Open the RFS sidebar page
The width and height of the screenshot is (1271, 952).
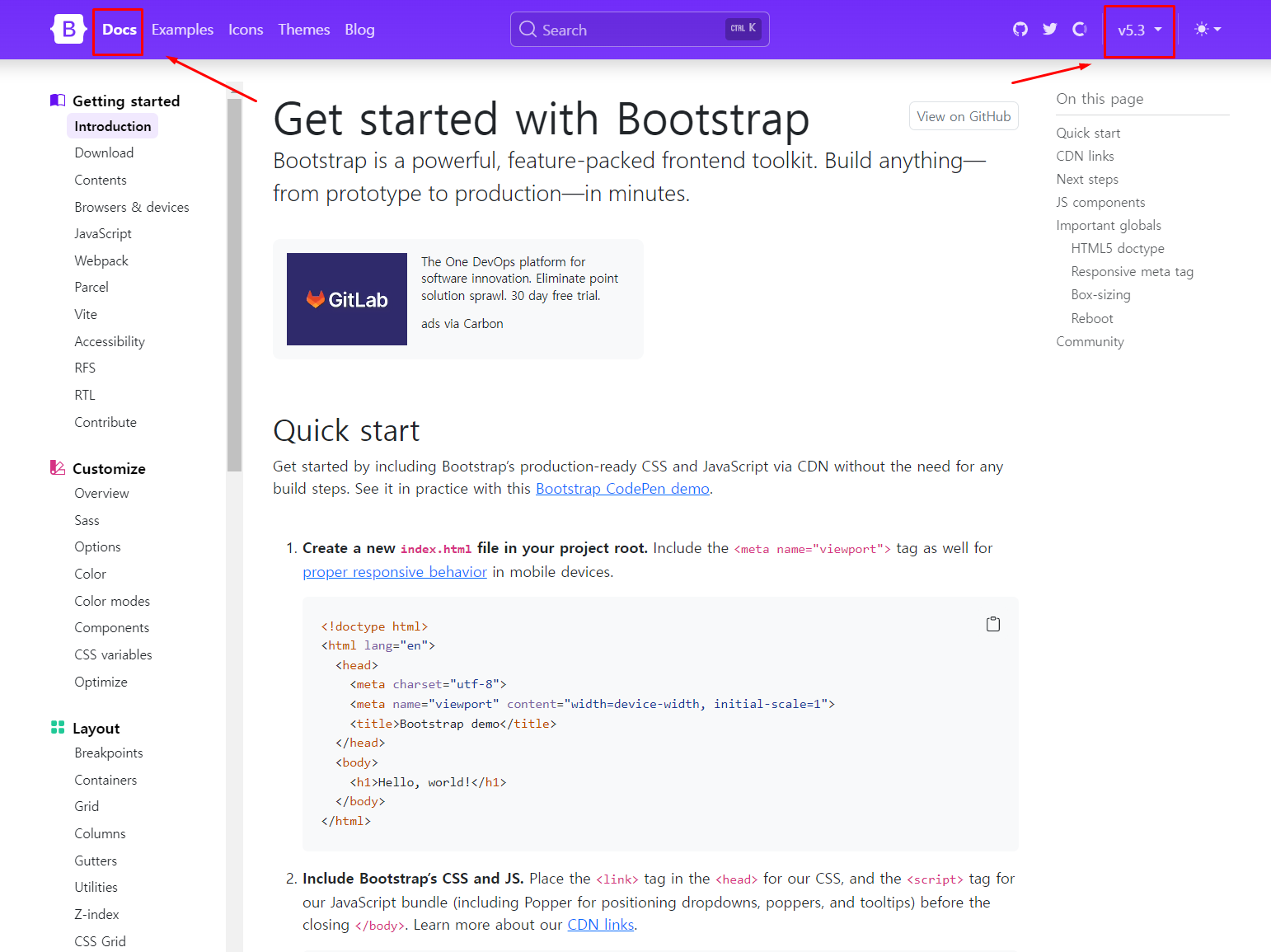[x=85, y=368]
